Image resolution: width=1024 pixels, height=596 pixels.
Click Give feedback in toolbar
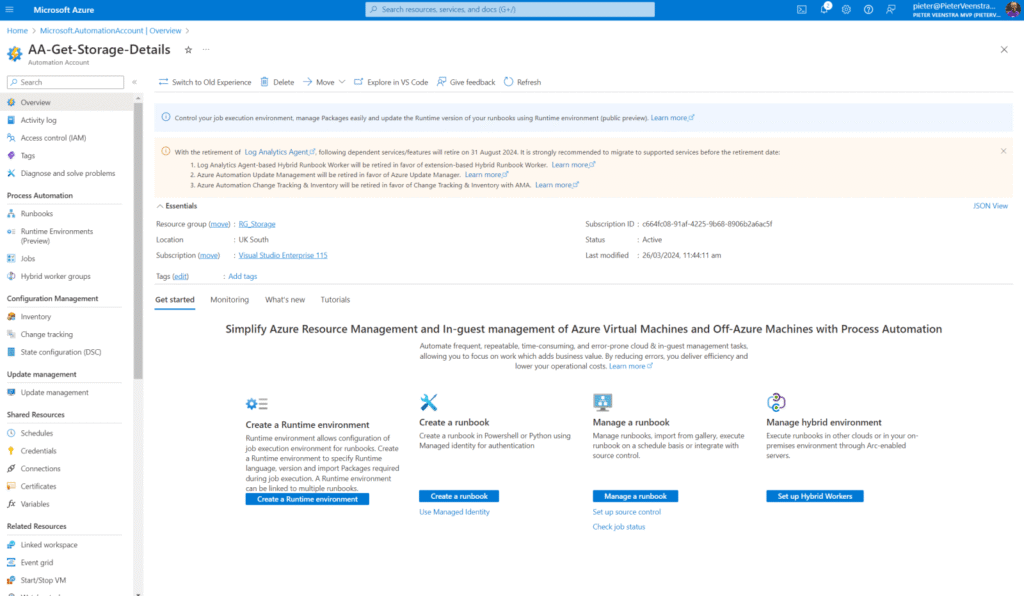coord(466,82)
